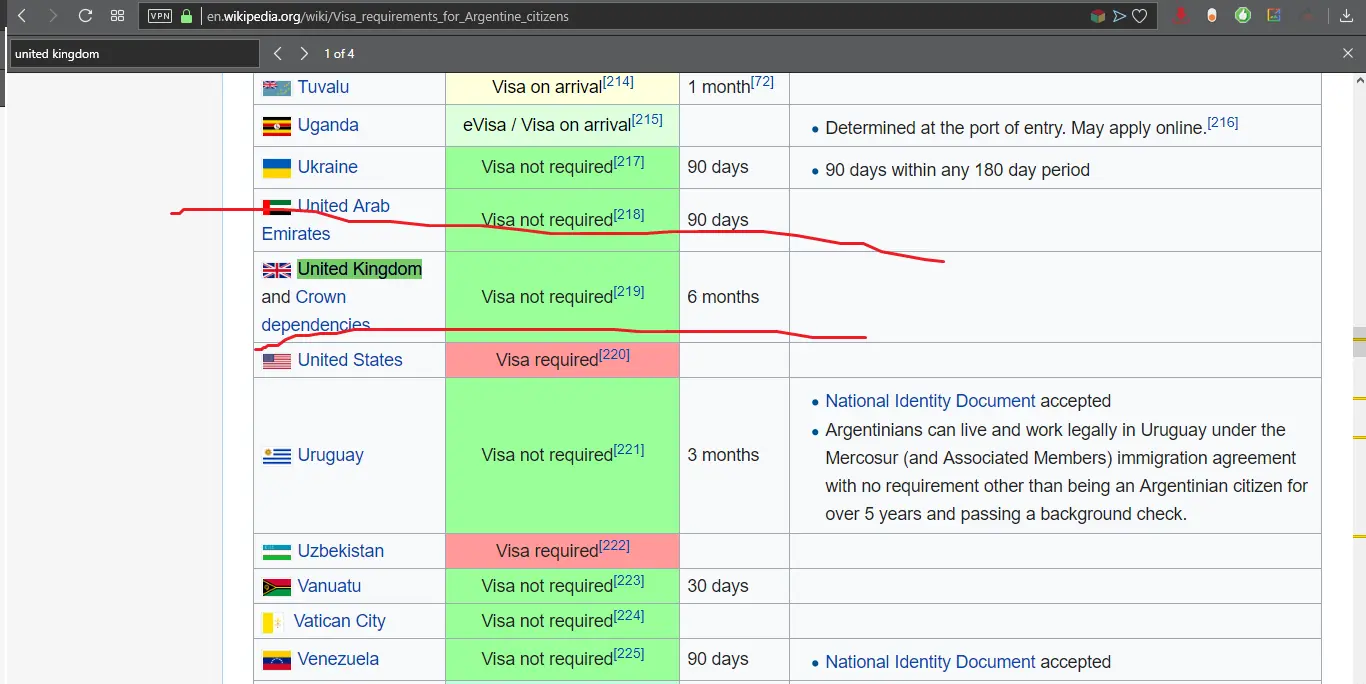This screenshot has width=1366, height=684.
Task: Open reference [222] for Uzbekistan
Action: pos(614,546)
